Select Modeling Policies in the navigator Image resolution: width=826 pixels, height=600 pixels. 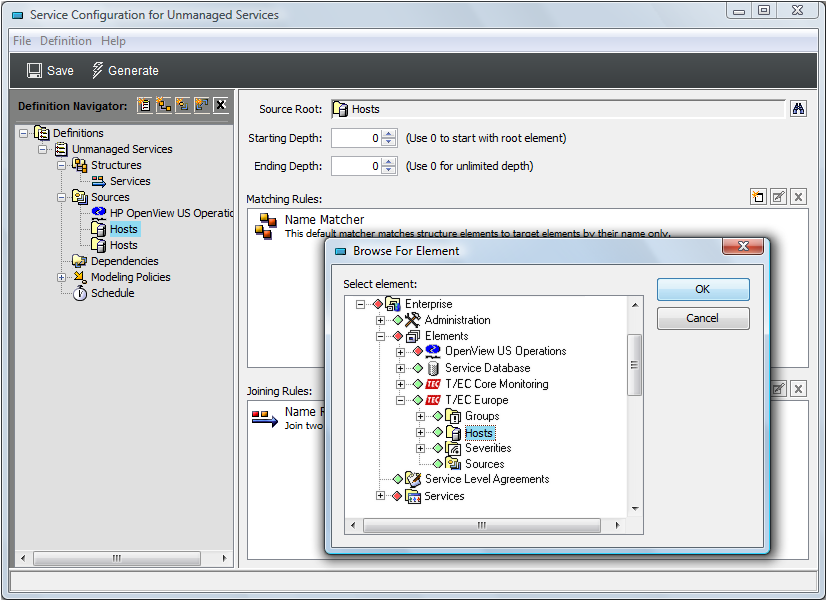click(131, 277)
